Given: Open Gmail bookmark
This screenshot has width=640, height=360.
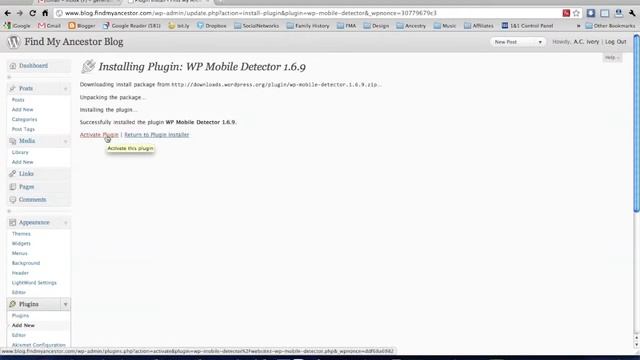Looking at the screenshot, I should tap(49, 26).
